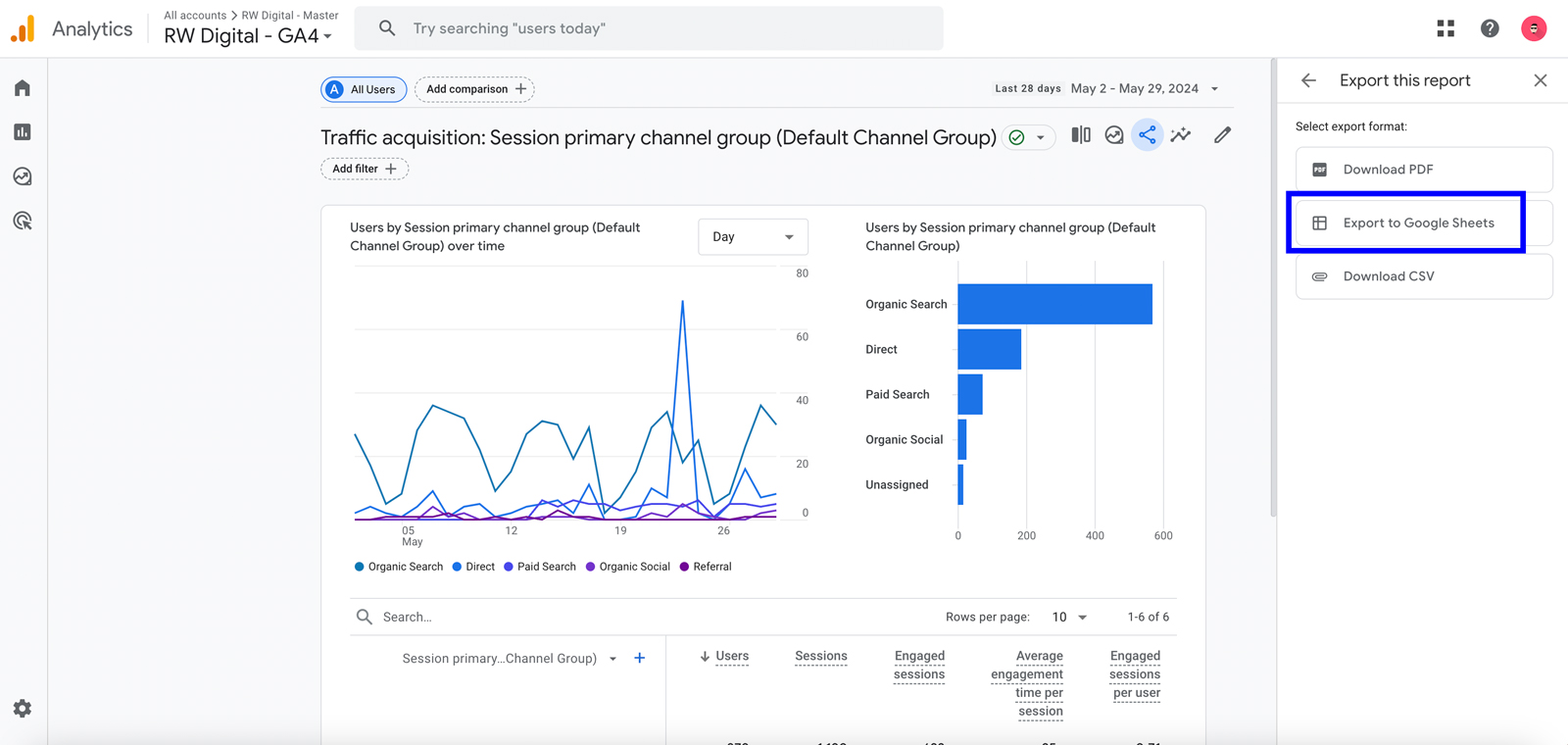Toggle the Direct legend item

tap(473, 567)
